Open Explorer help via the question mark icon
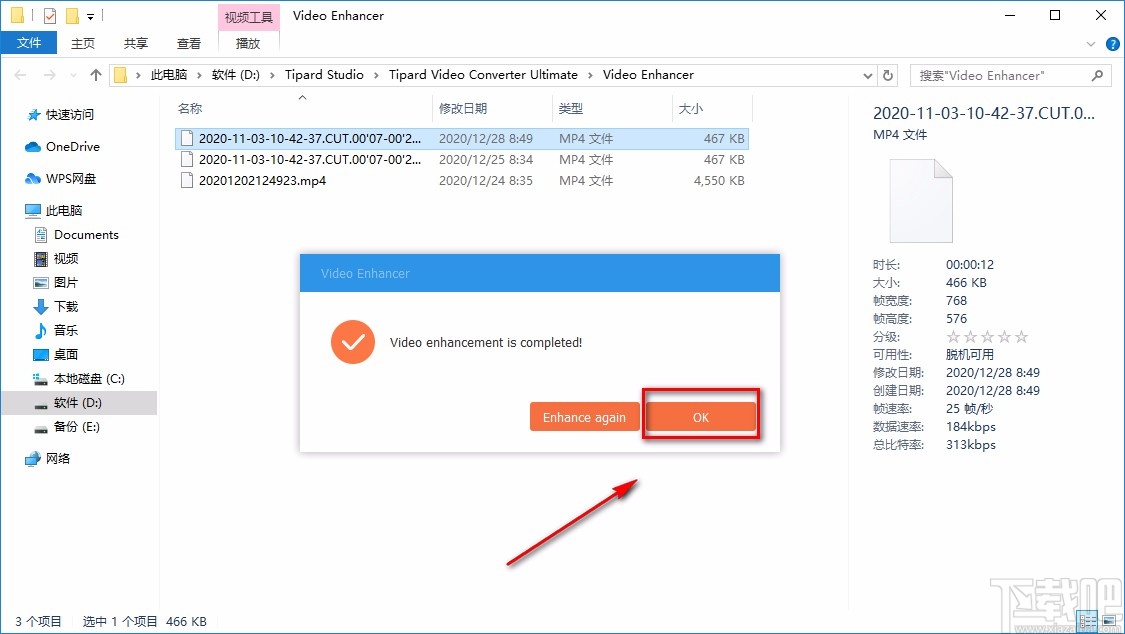This screenshot has width=1125, height=634. (1112, 43)
